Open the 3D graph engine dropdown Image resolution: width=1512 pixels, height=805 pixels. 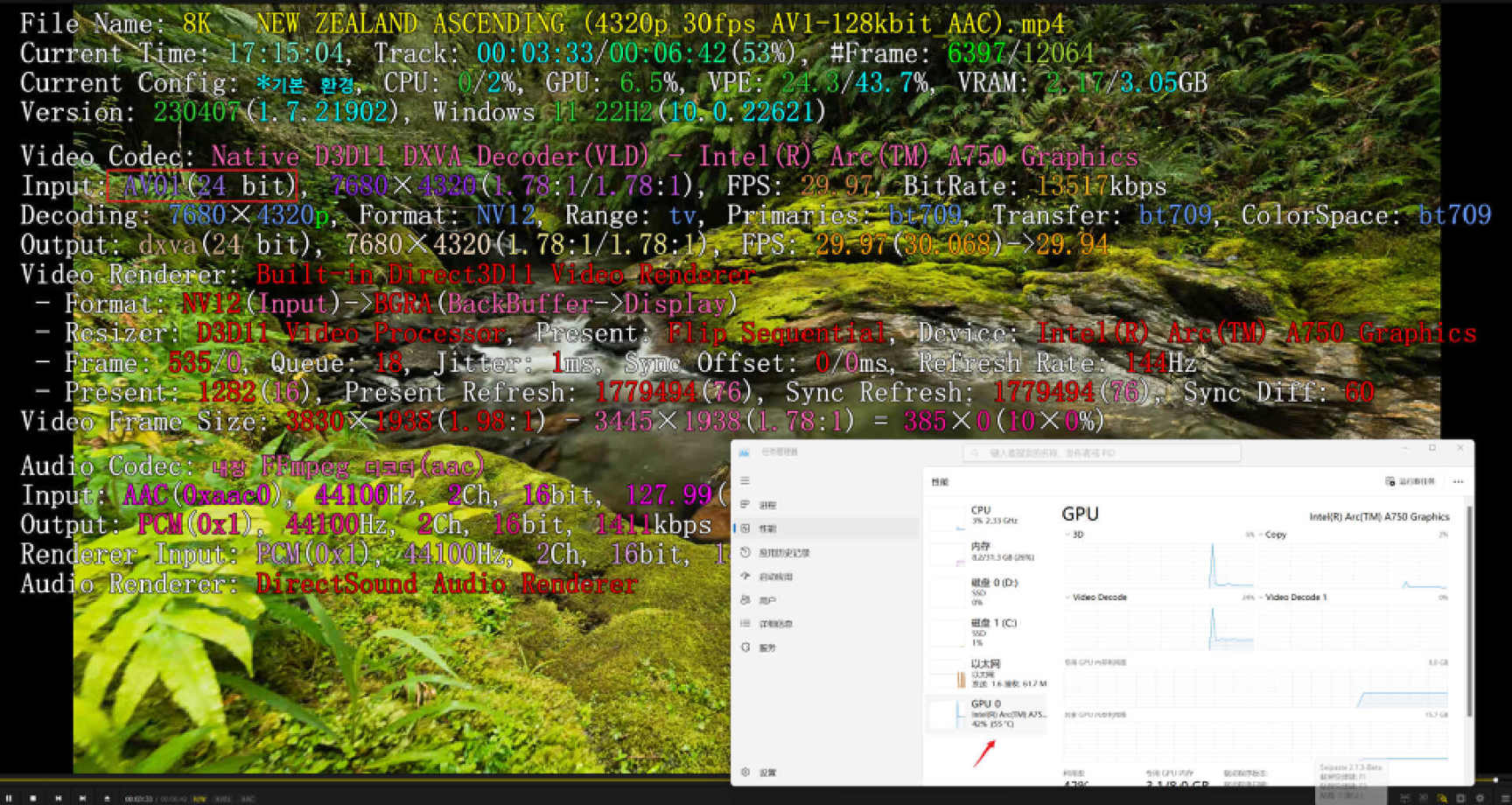pyautogui.click(x=1074, y=535)
